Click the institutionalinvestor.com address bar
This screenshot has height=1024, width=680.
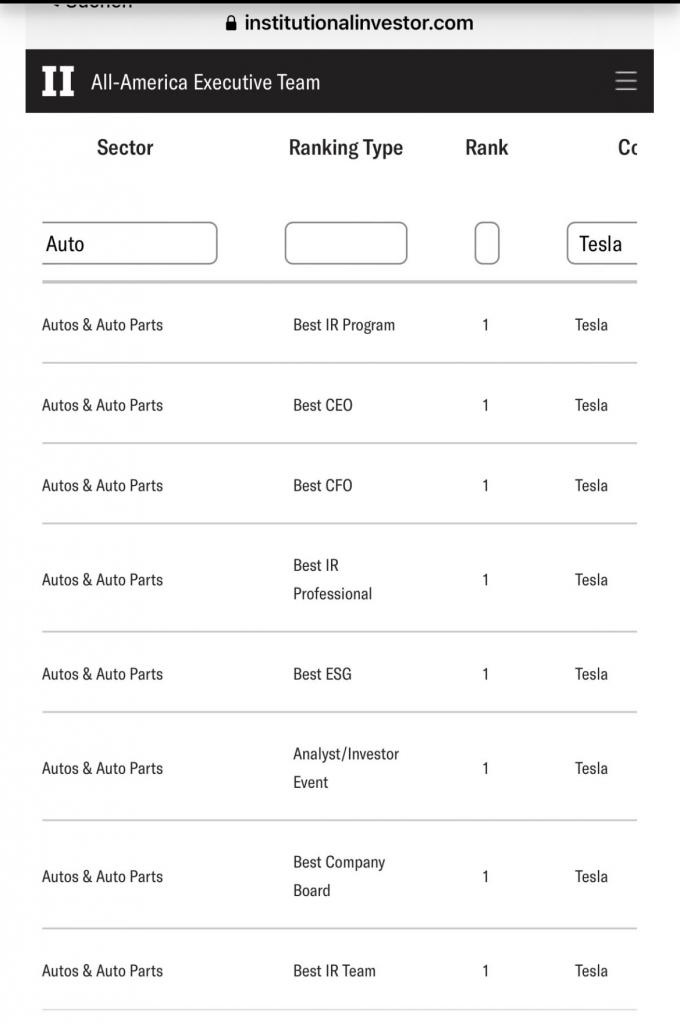[x=349, y=24]
